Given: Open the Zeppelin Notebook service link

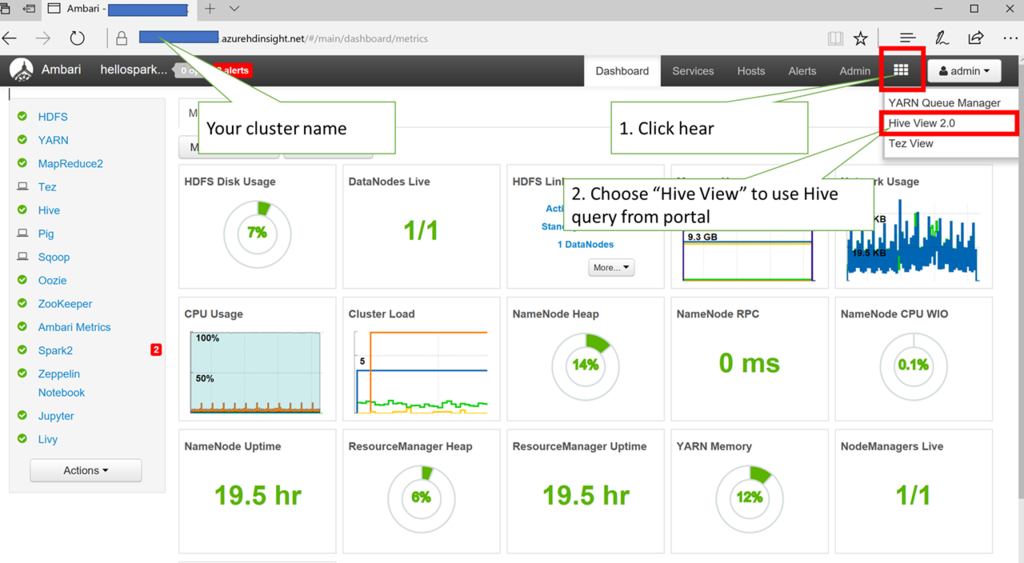Looking at the screenshot, I should pyautogui.click(x=61, y=383).
